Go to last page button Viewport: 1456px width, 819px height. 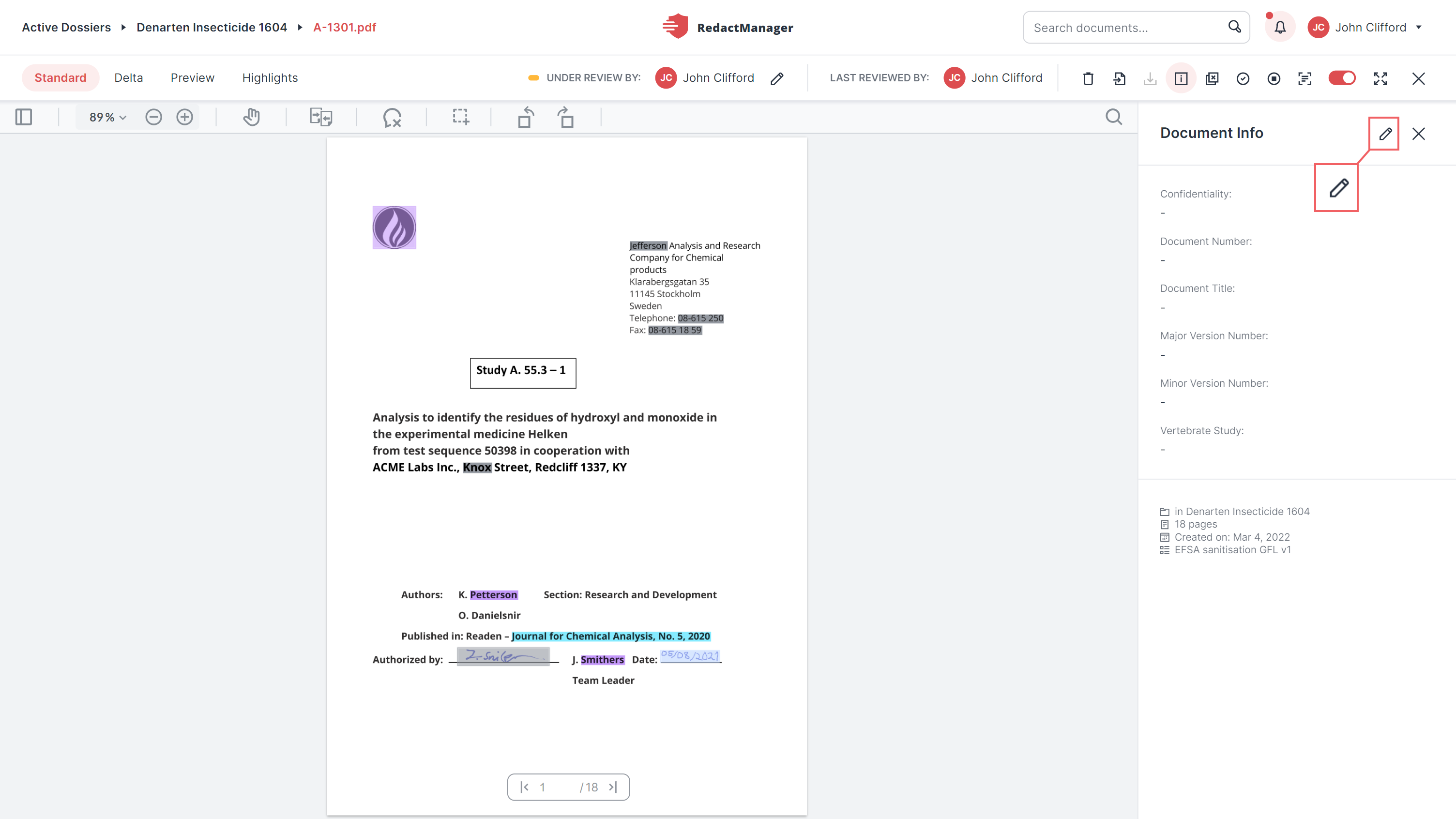point(613,787)
